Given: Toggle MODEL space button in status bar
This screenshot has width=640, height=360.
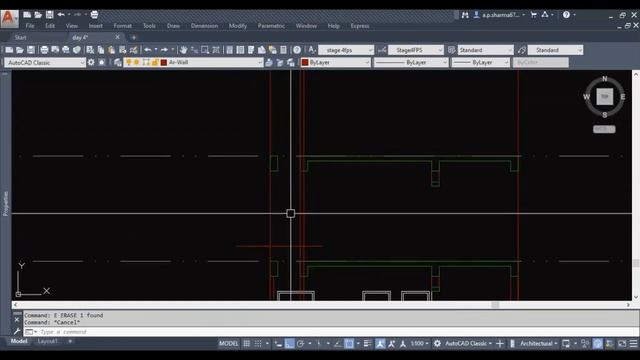Looking at the screenshot, I should 229,344.
